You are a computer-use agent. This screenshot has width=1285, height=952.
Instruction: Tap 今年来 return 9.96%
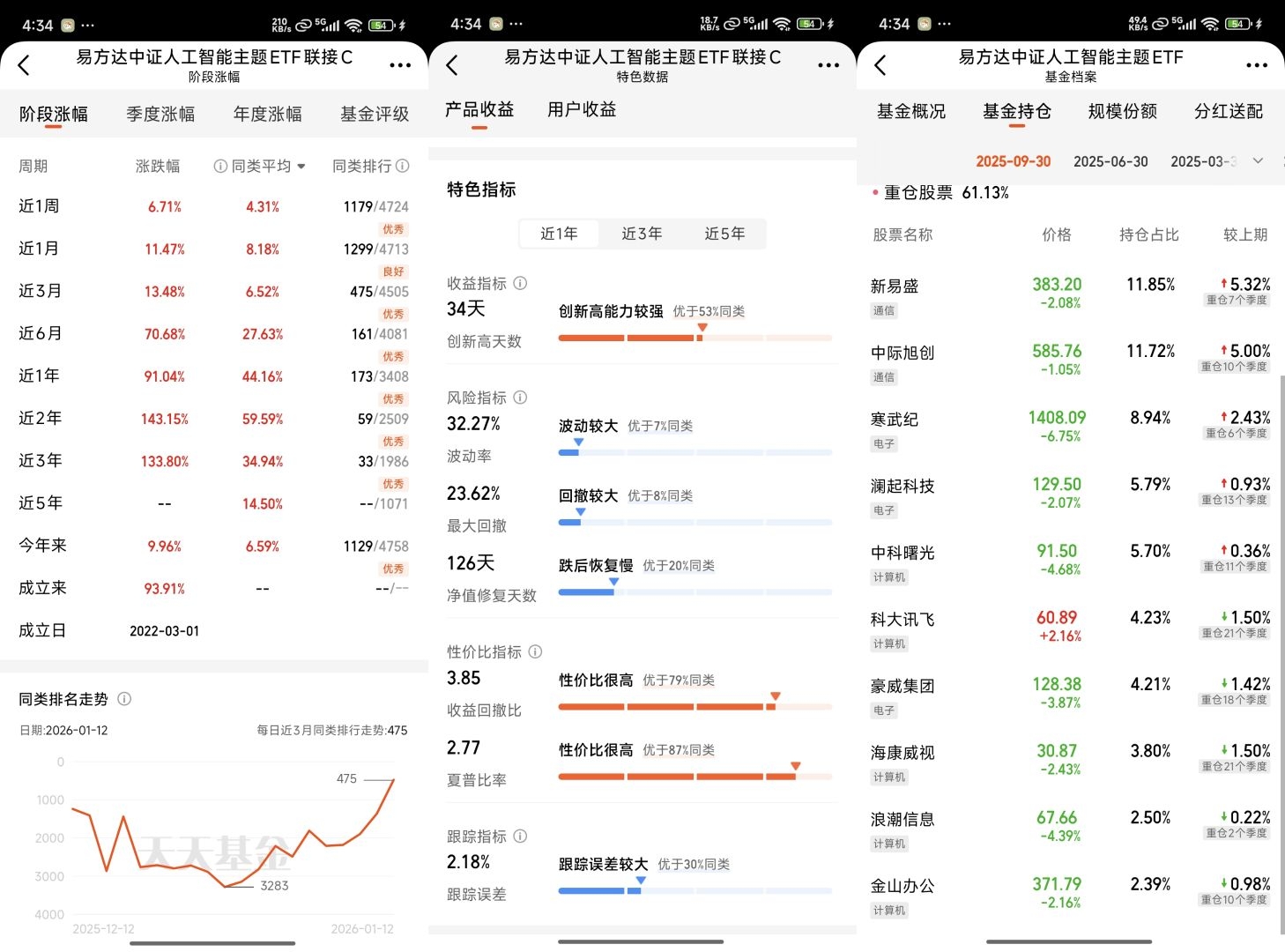pos(165,547)
